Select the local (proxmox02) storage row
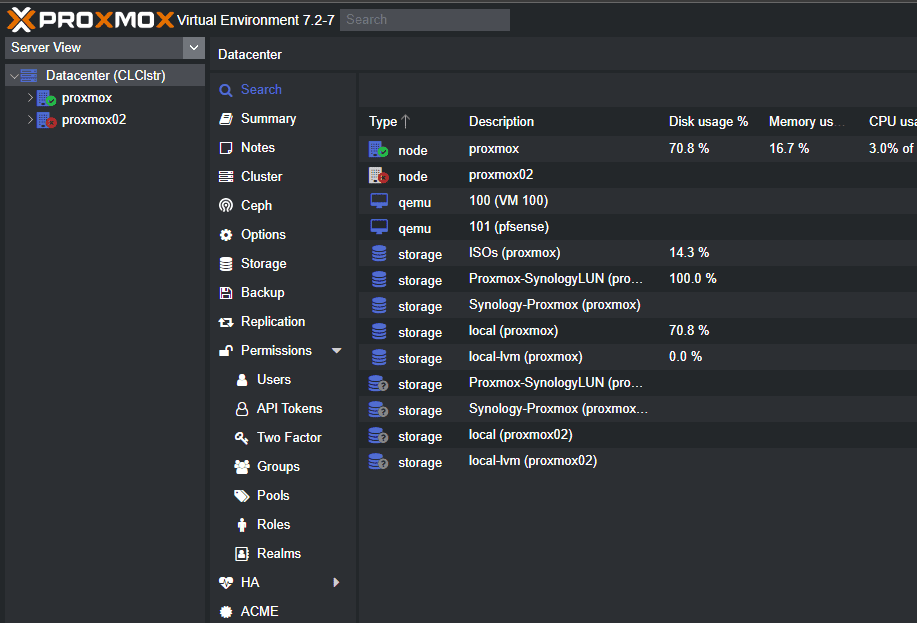The image size is (917, 623). [638, 435]
